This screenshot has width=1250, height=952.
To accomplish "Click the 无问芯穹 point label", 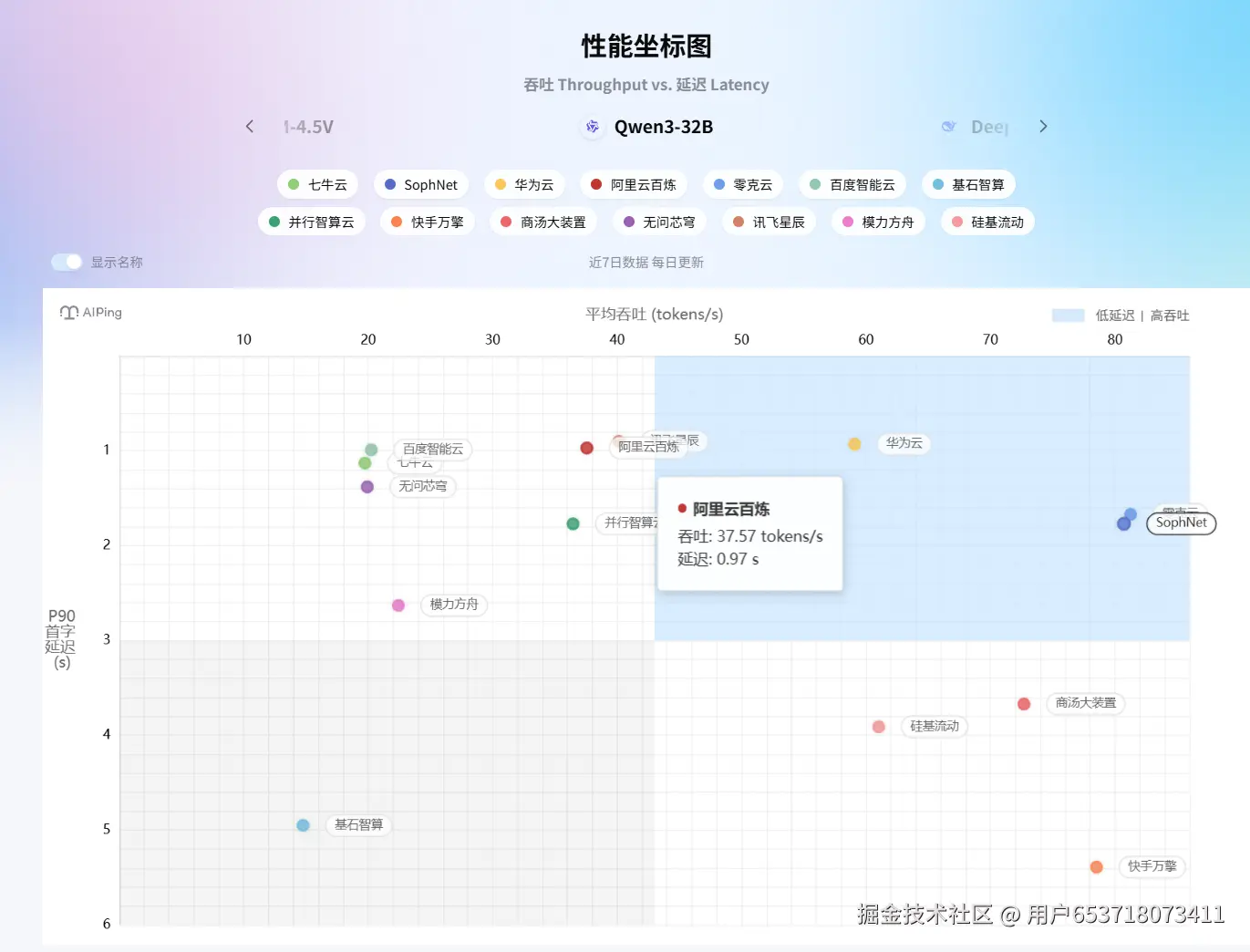I will pos(423,487).
